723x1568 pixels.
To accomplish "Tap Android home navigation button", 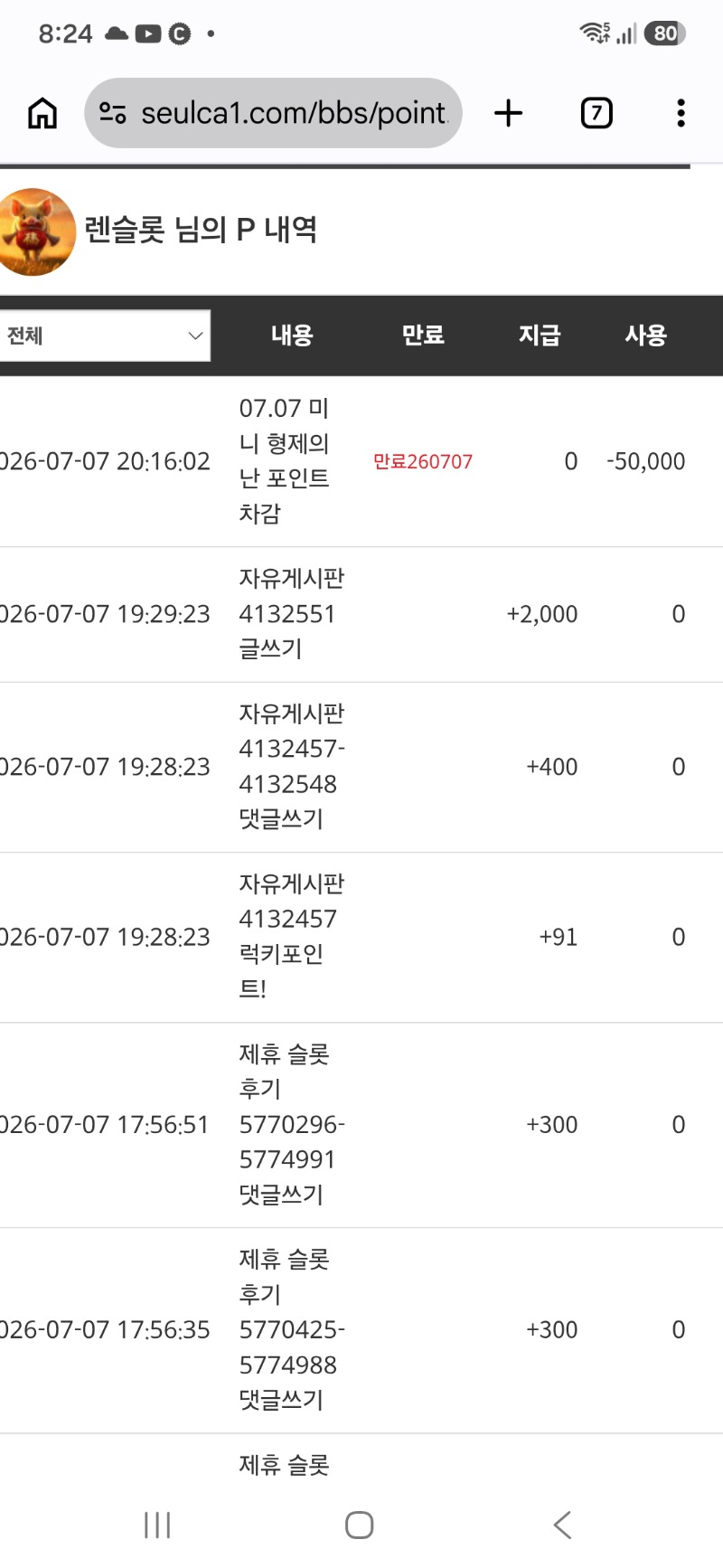I will point(360,1525).
